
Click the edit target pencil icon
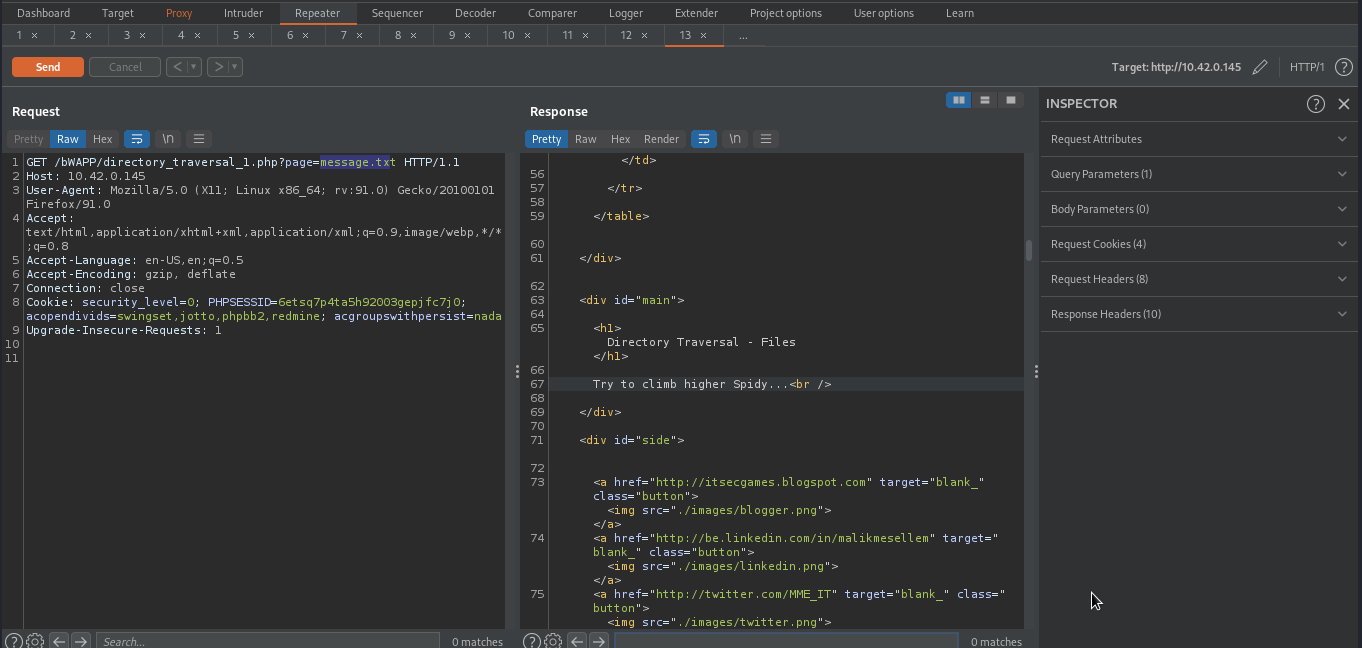point(1260,67)
